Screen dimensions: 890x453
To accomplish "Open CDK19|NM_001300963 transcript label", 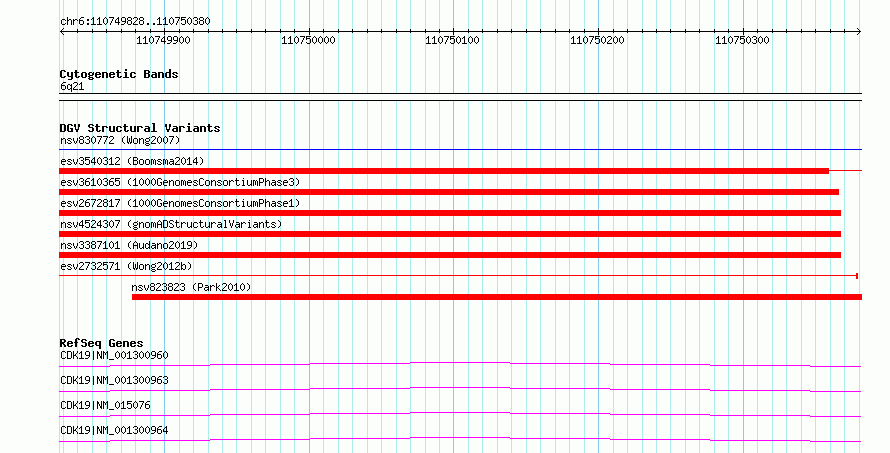I will pyautogui.click(x=114, y=380).
